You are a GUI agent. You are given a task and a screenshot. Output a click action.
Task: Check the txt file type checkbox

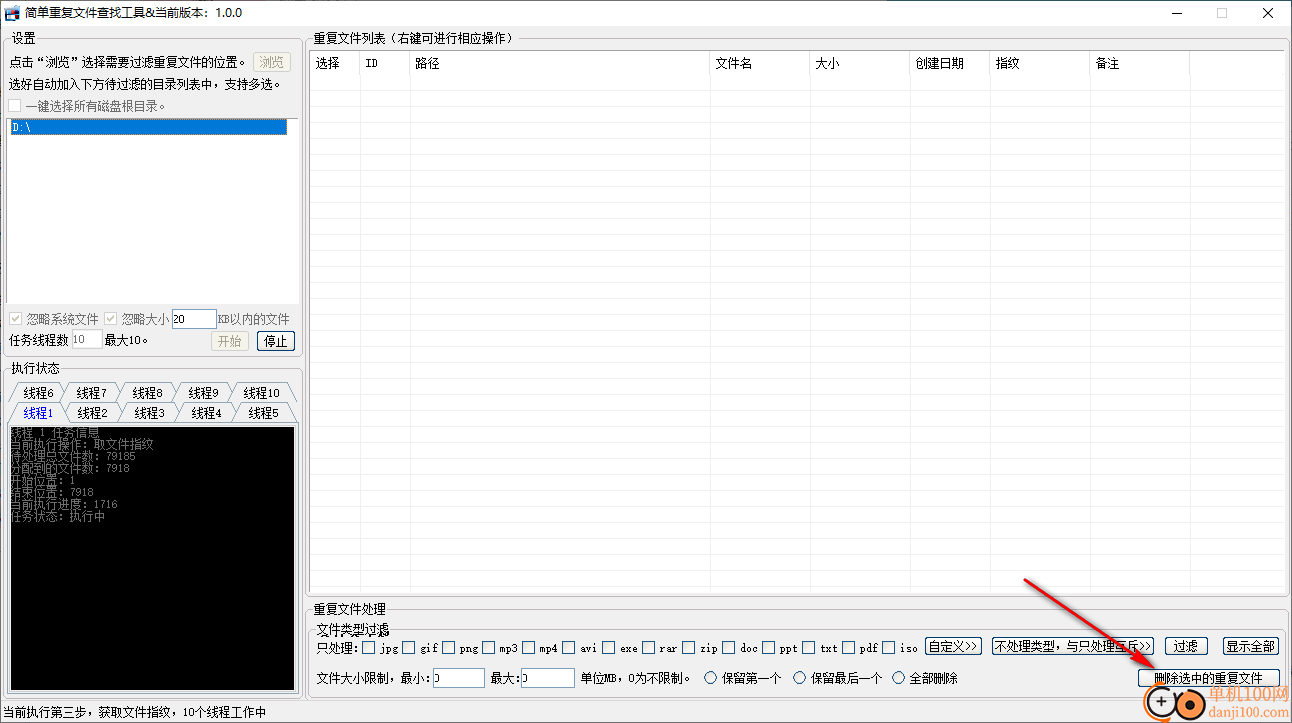809,647
